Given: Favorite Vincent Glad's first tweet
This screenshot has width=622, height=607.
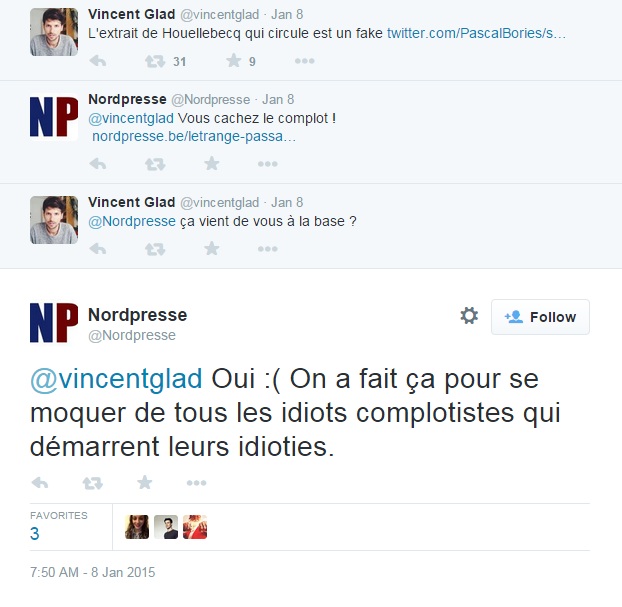Looking at the screenshot, I should click(x=233, y=61).
